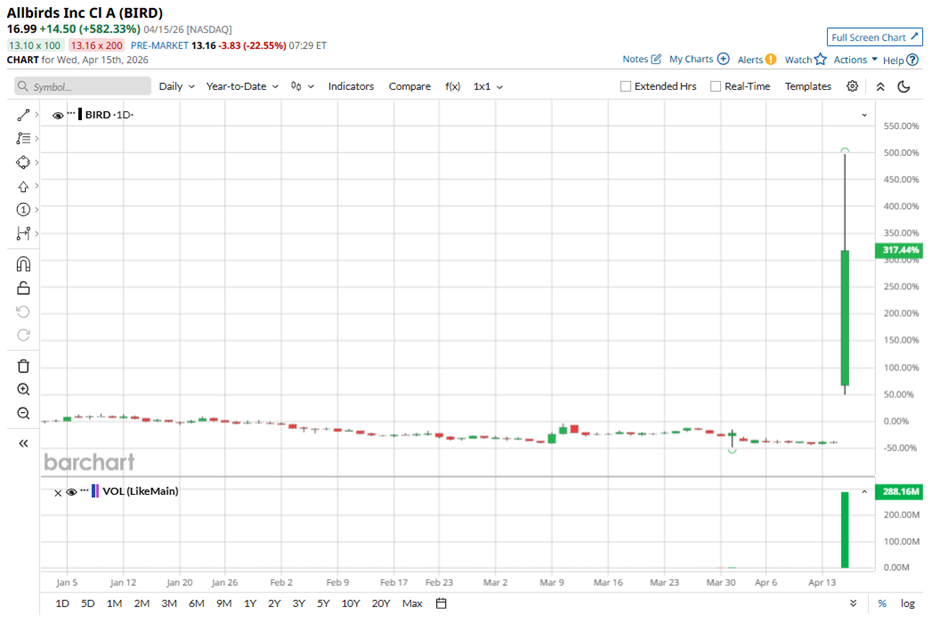Open the Templates menu
This screenshot has width=940, height=623.
pyautogui.click(x=808, y=86)
